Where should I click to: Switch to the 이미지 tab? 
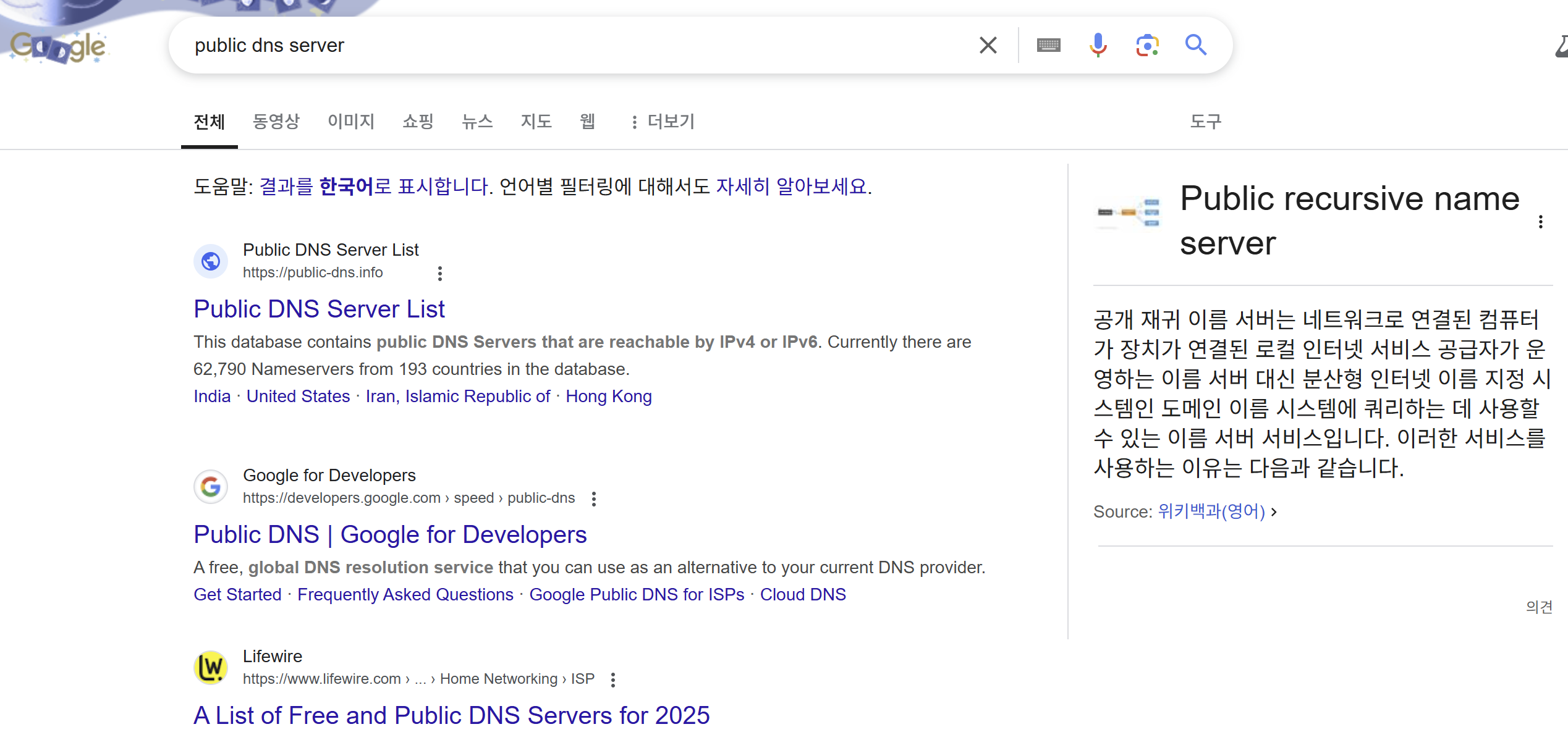[350, 122]
